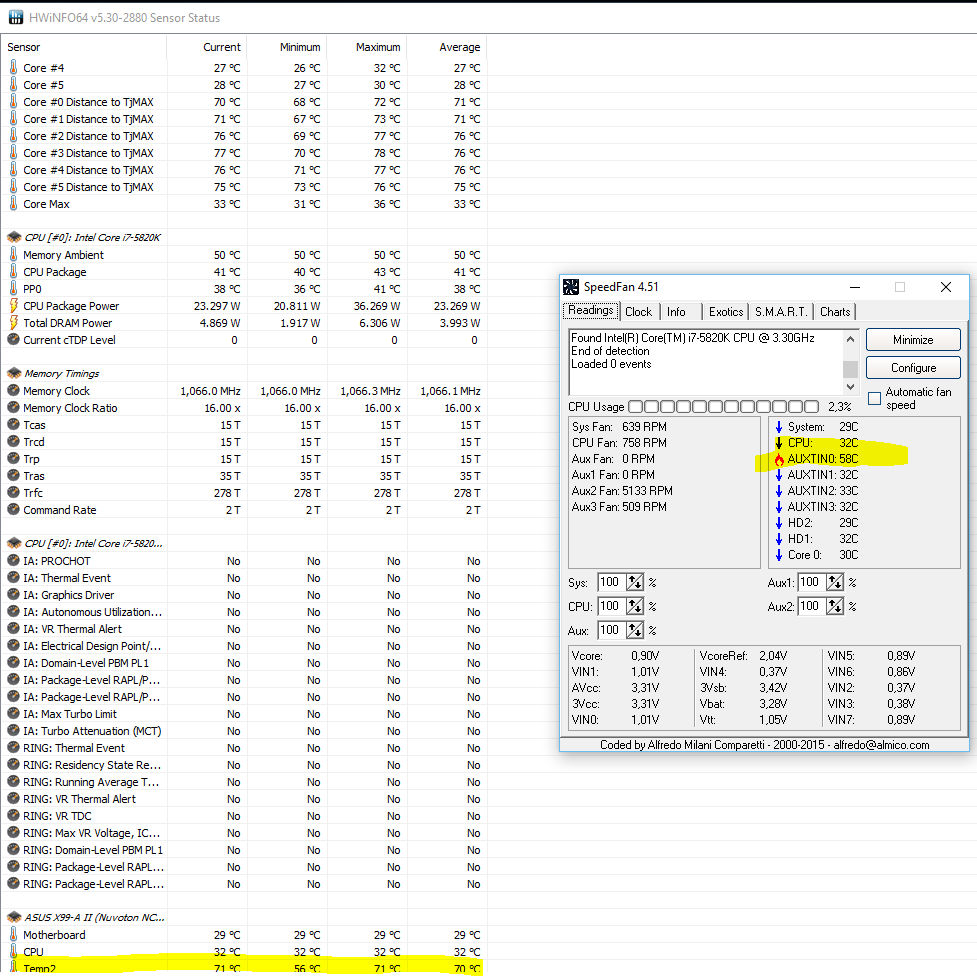
Task: Click the Aux2 speed percentage field
Action: (812, 606)
